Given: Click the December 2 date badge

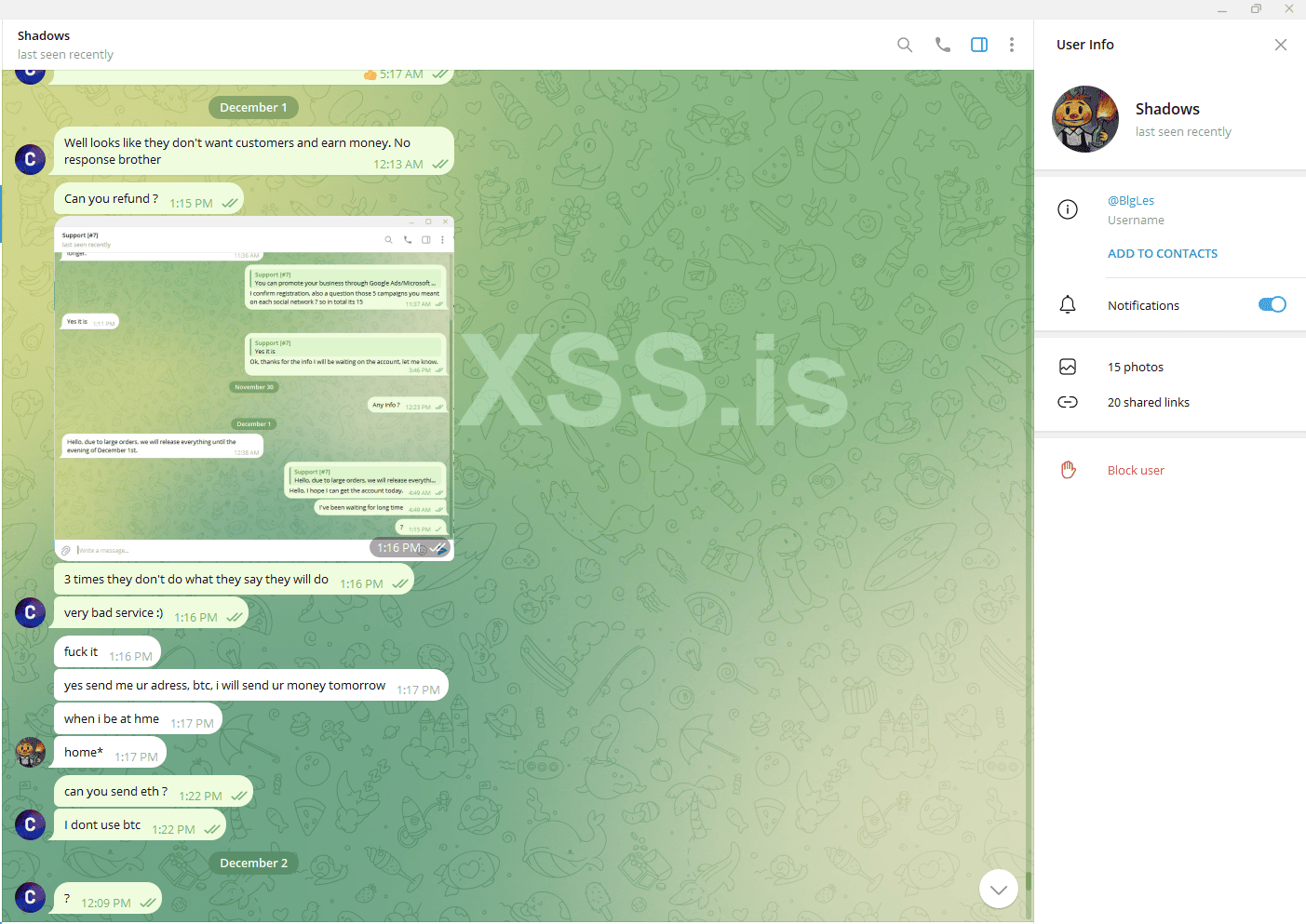Looking at the screenshot, I should tap(253, 863).
